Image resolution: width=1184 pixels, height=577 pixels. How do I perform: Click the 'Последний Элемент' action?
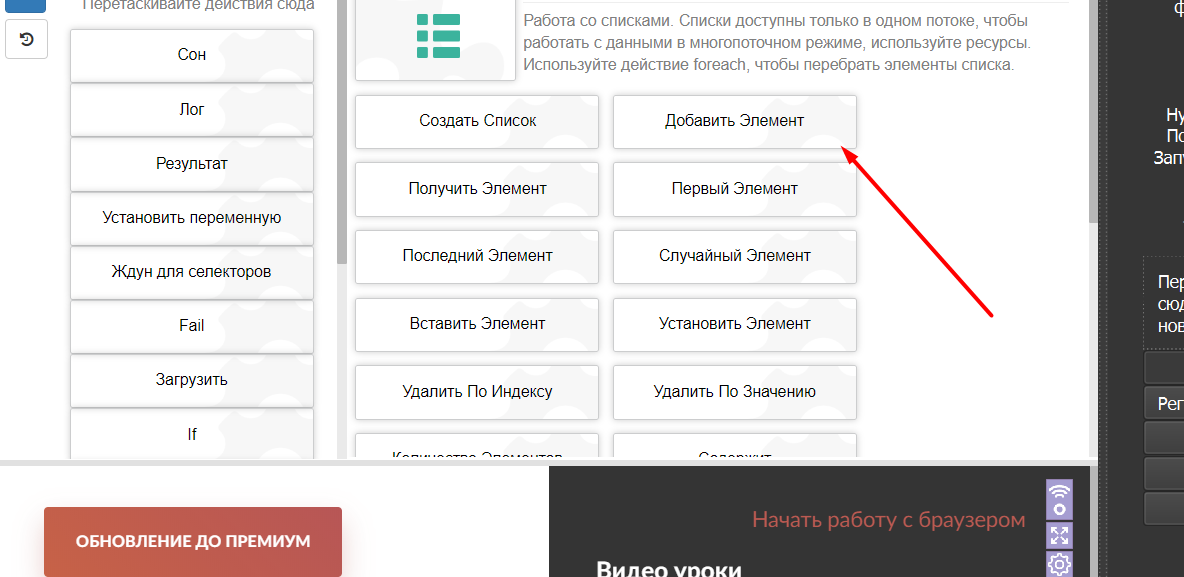click(477, 256)
